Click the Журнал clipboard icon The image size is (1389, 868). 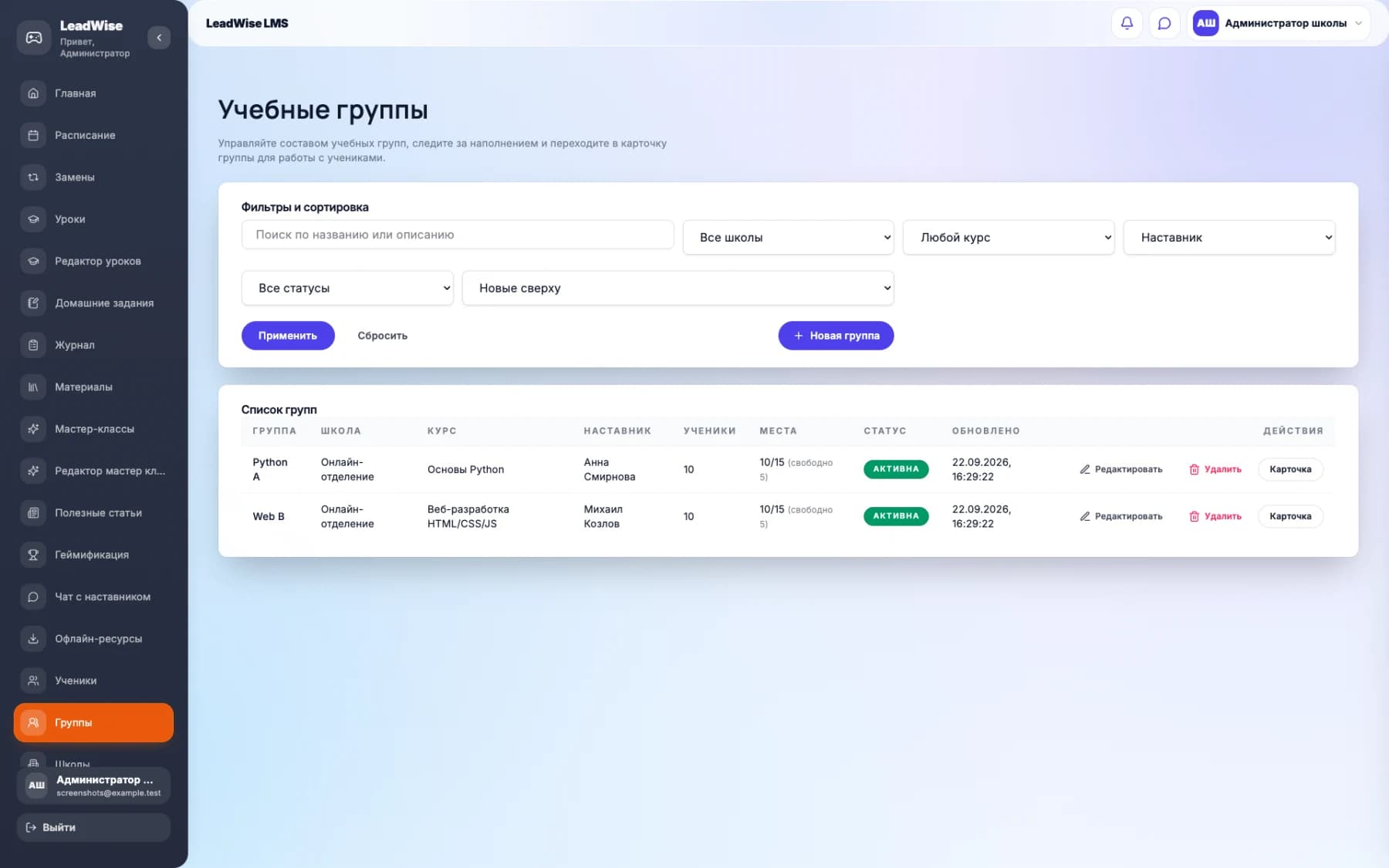(33, 345)
